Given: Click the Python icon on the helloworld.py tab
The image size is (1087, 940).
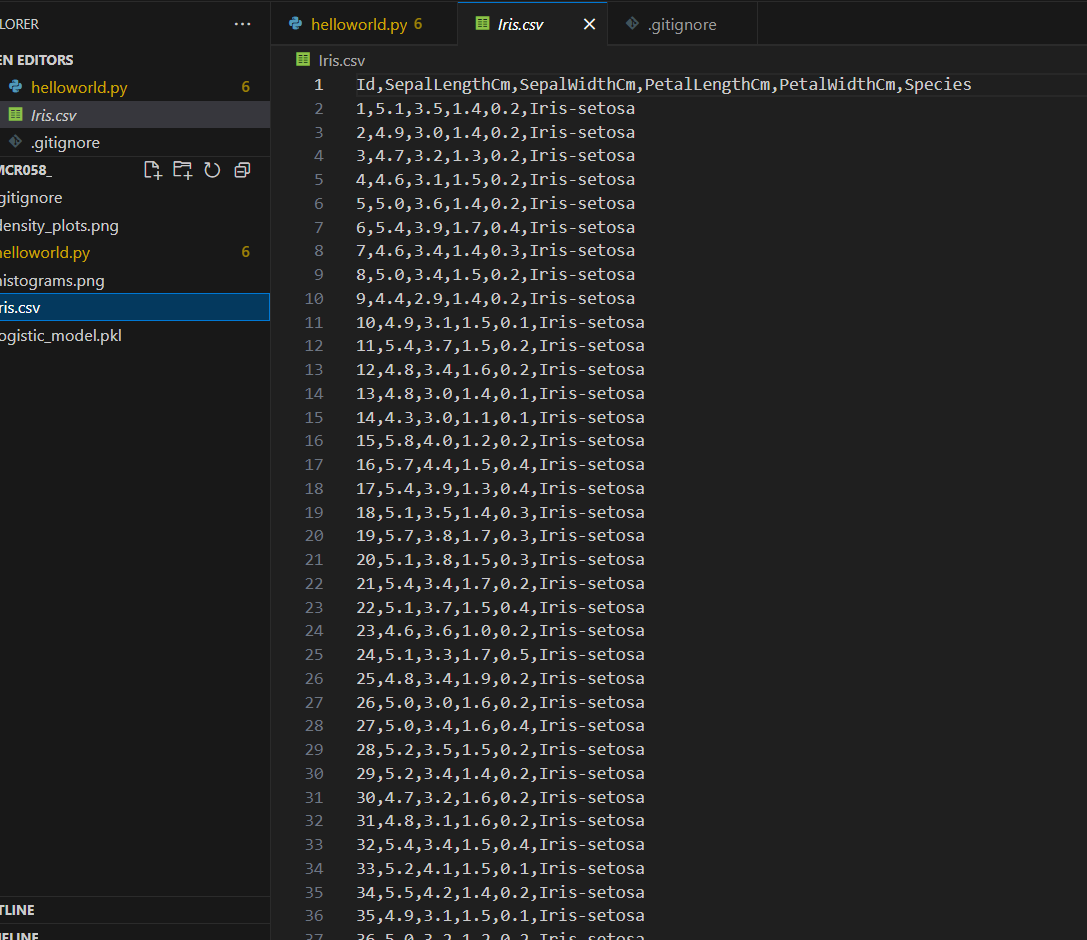Looking at the screenshot, I should pyautogui.click(x=296, y=24).
